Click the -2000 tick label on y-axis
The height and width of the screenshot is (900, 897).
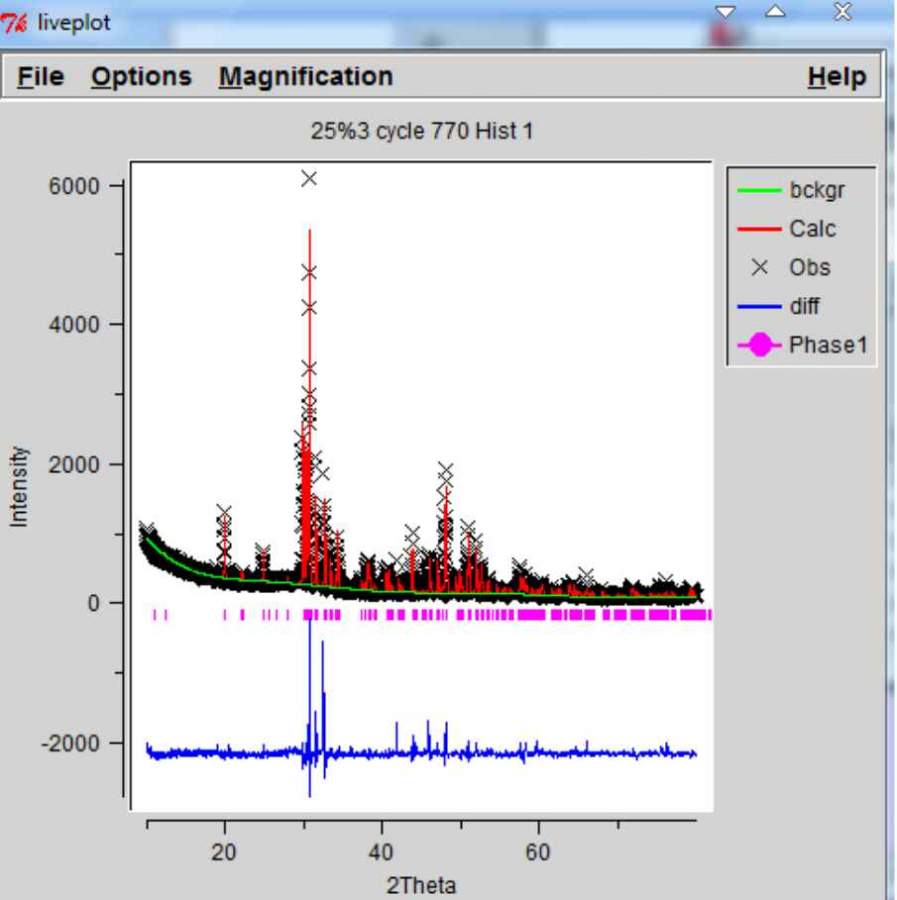[70, 743]
